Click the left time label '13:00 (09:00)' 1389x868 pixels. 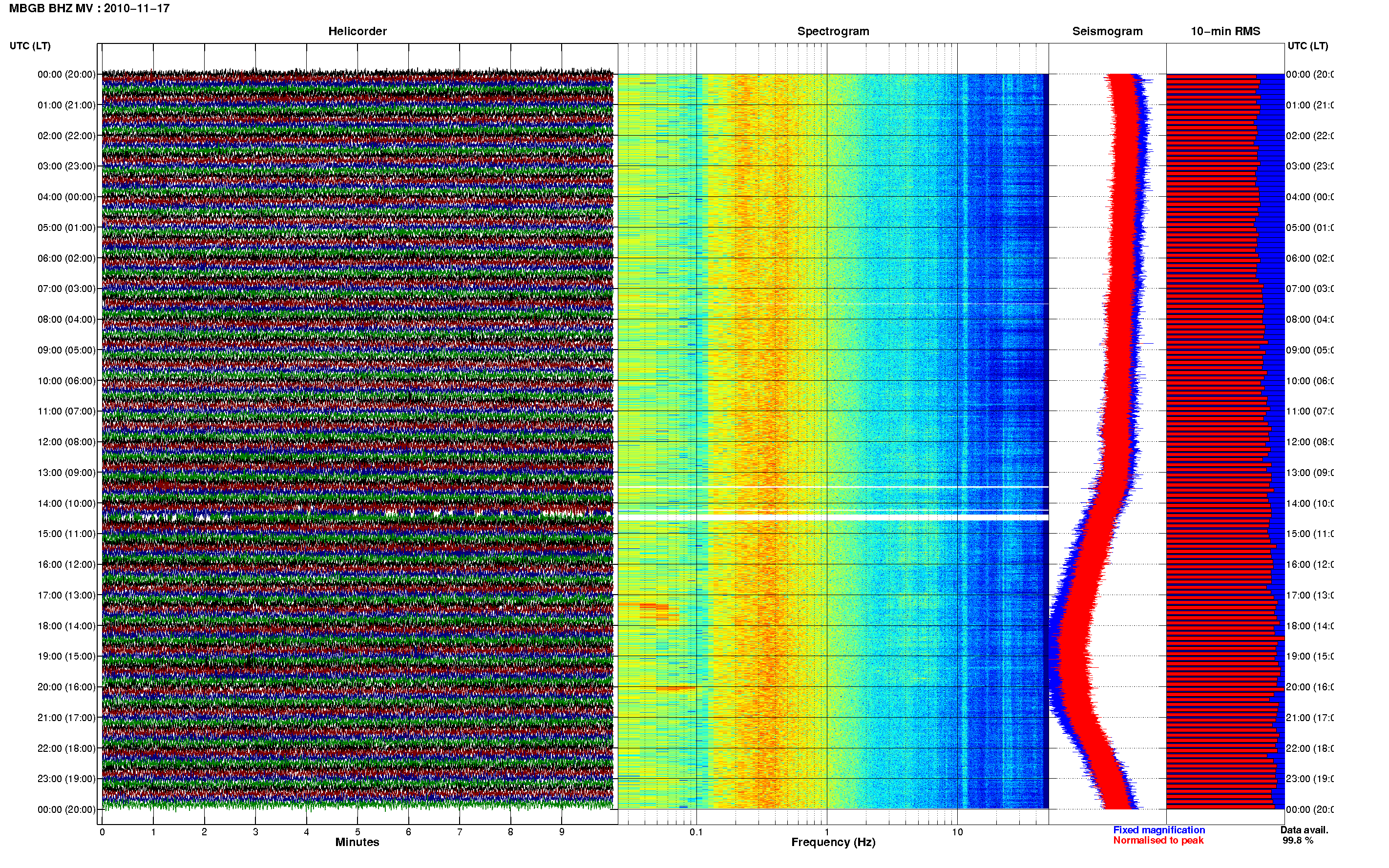click(x=66, y=473)
